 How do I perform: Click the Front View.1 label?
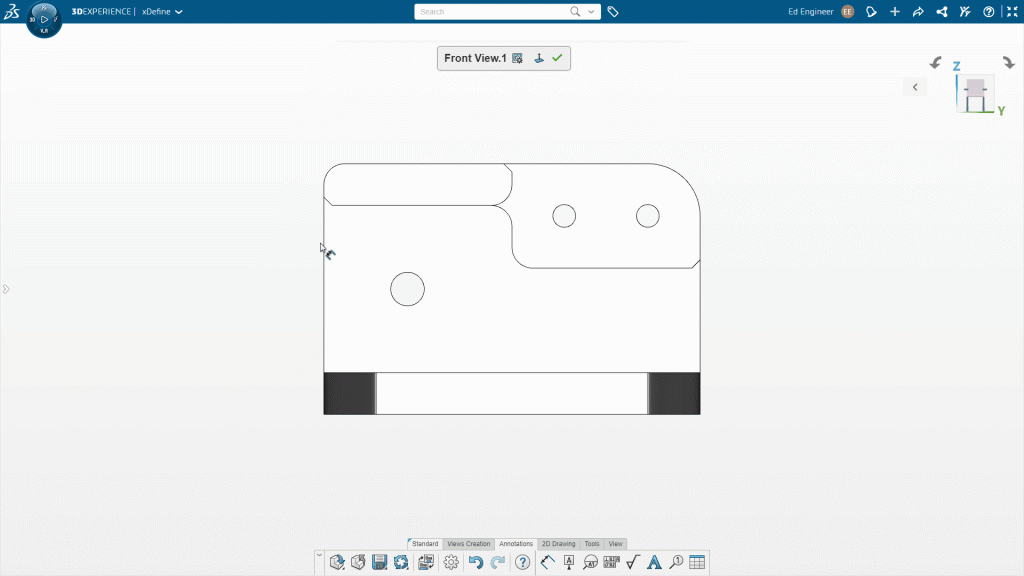(475, 58)
